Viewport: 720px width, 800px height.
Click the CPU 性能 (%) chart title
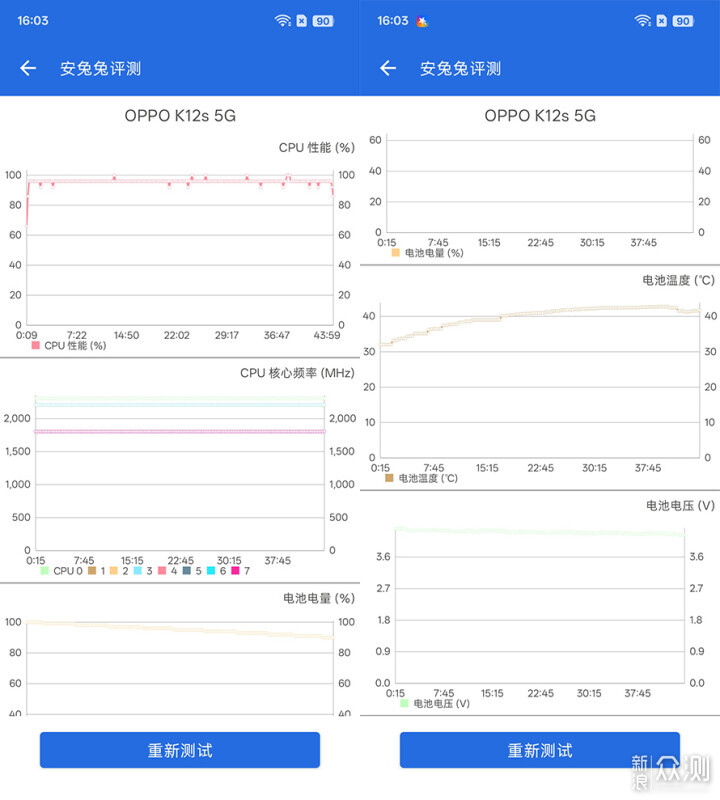coord(316,147)
